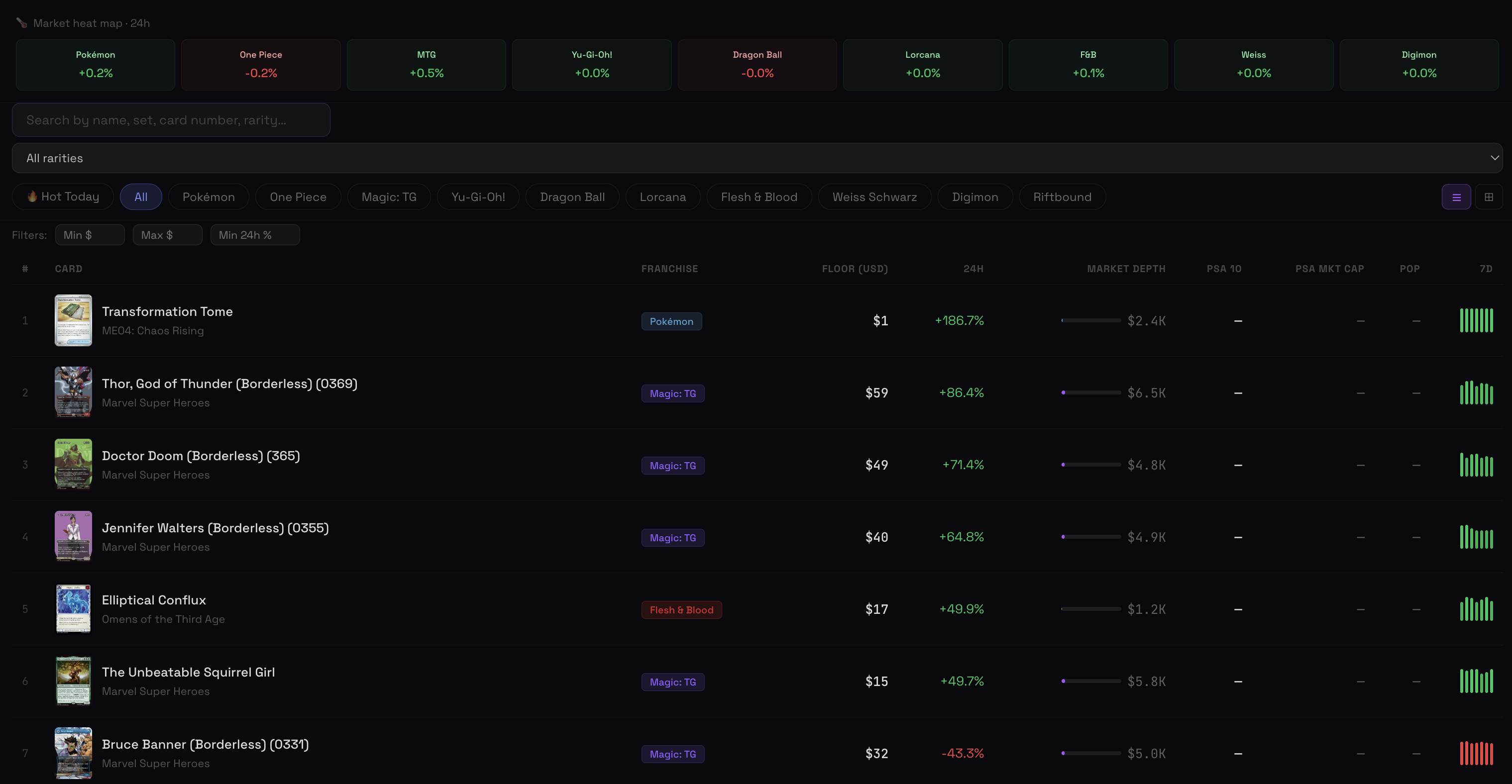Viewport: 1512px width, 784px height.
Task: Sort by the 24H column header
Action: click(x=973, y=269)
